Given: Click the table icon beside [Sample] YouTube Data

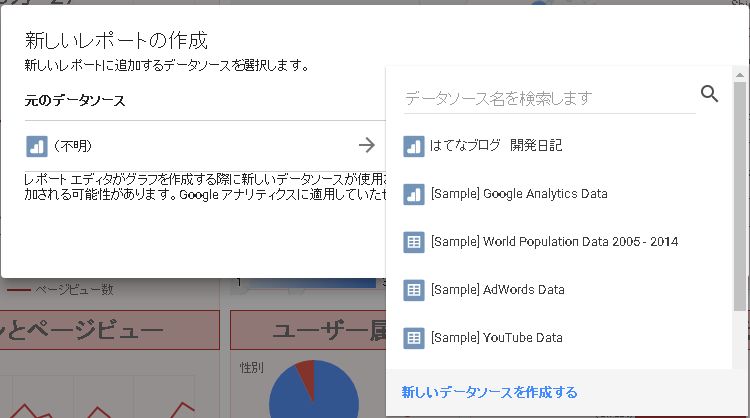Looking at the screenshot, I should 414,338.
